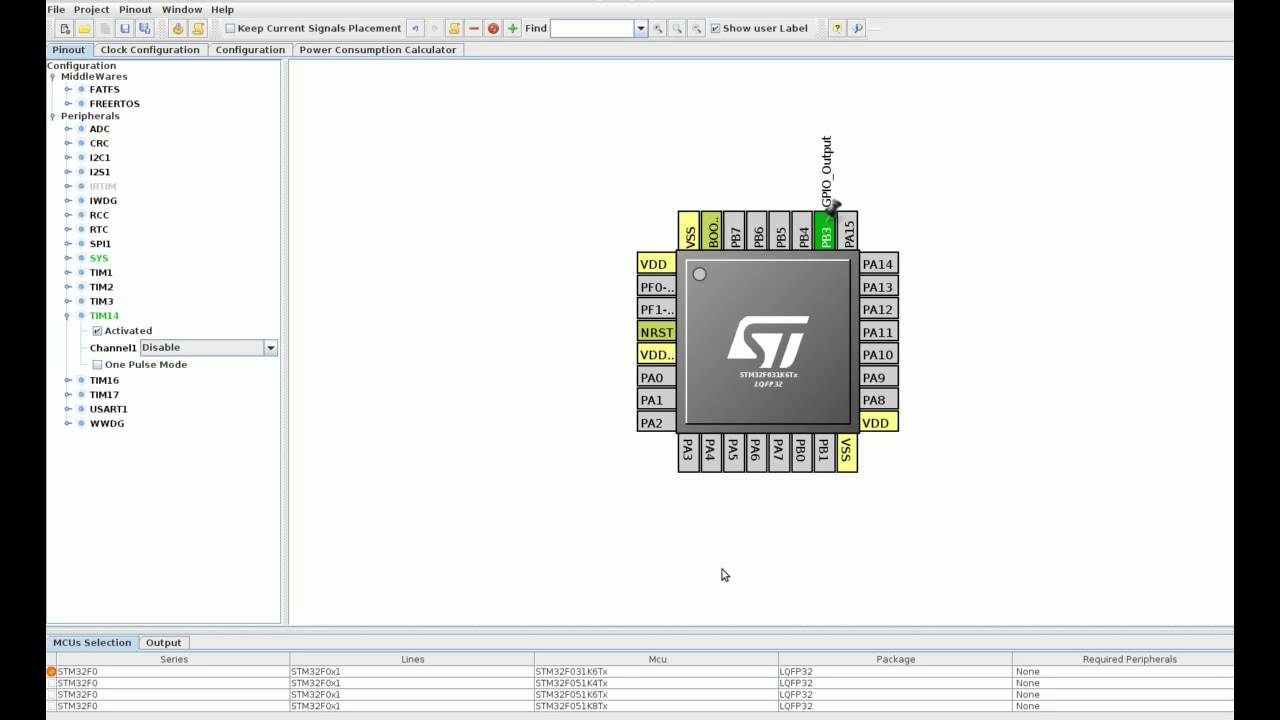Click the PA2 pin on chip
1280x720 pixels.
[656, 423]
